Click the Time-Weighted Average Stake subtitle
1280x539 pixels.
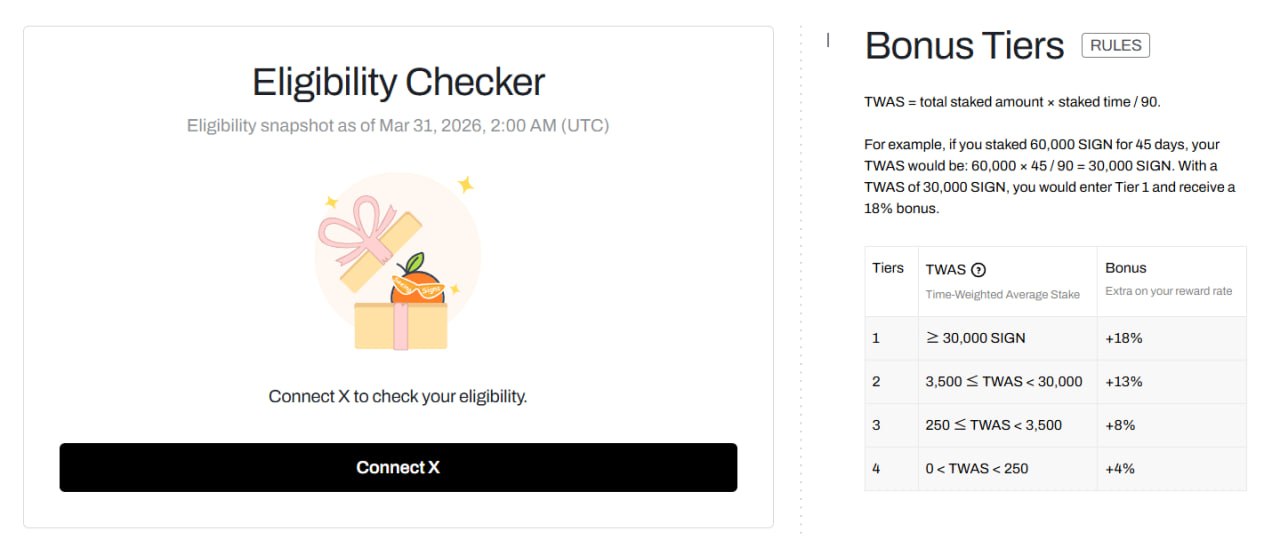[1002, 294]
